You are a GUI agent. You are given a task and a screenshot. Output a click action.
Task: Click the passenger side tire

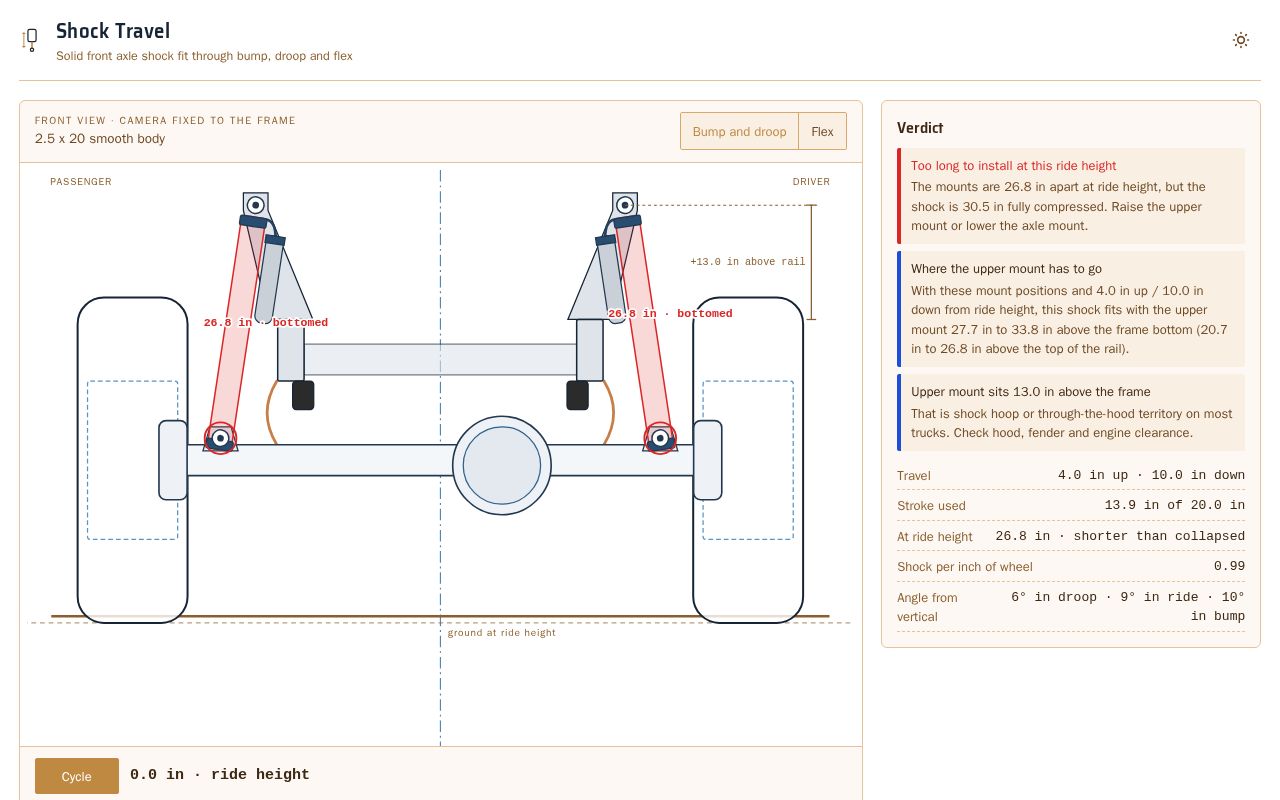132,460
